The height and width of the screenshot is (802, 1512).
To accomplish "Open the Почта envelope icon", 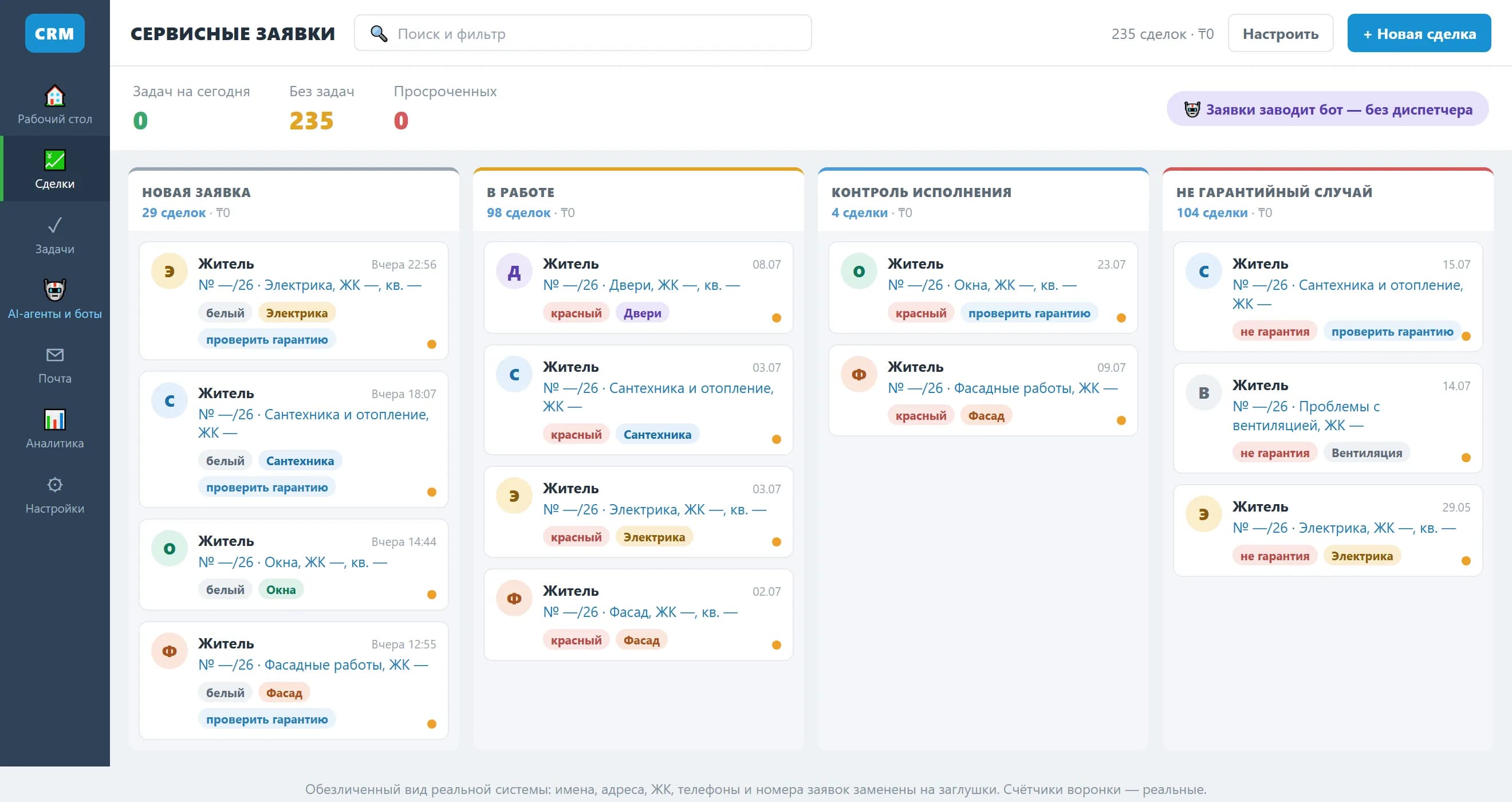I will tap(54, 355).
